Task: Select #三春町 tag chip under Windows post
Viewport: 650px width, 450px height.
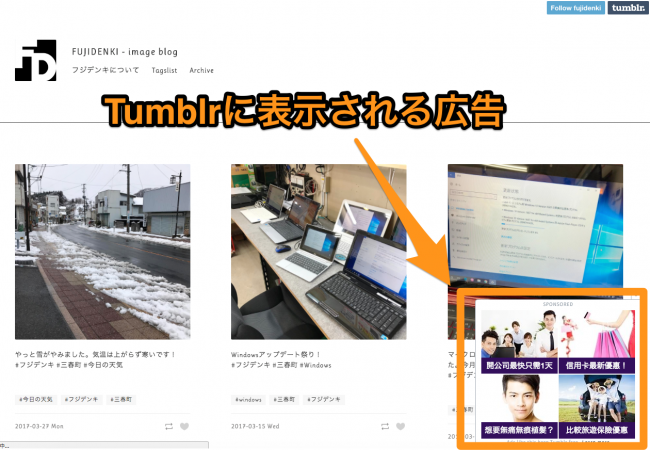Action: pyautogui.click(x=284, y=399)
